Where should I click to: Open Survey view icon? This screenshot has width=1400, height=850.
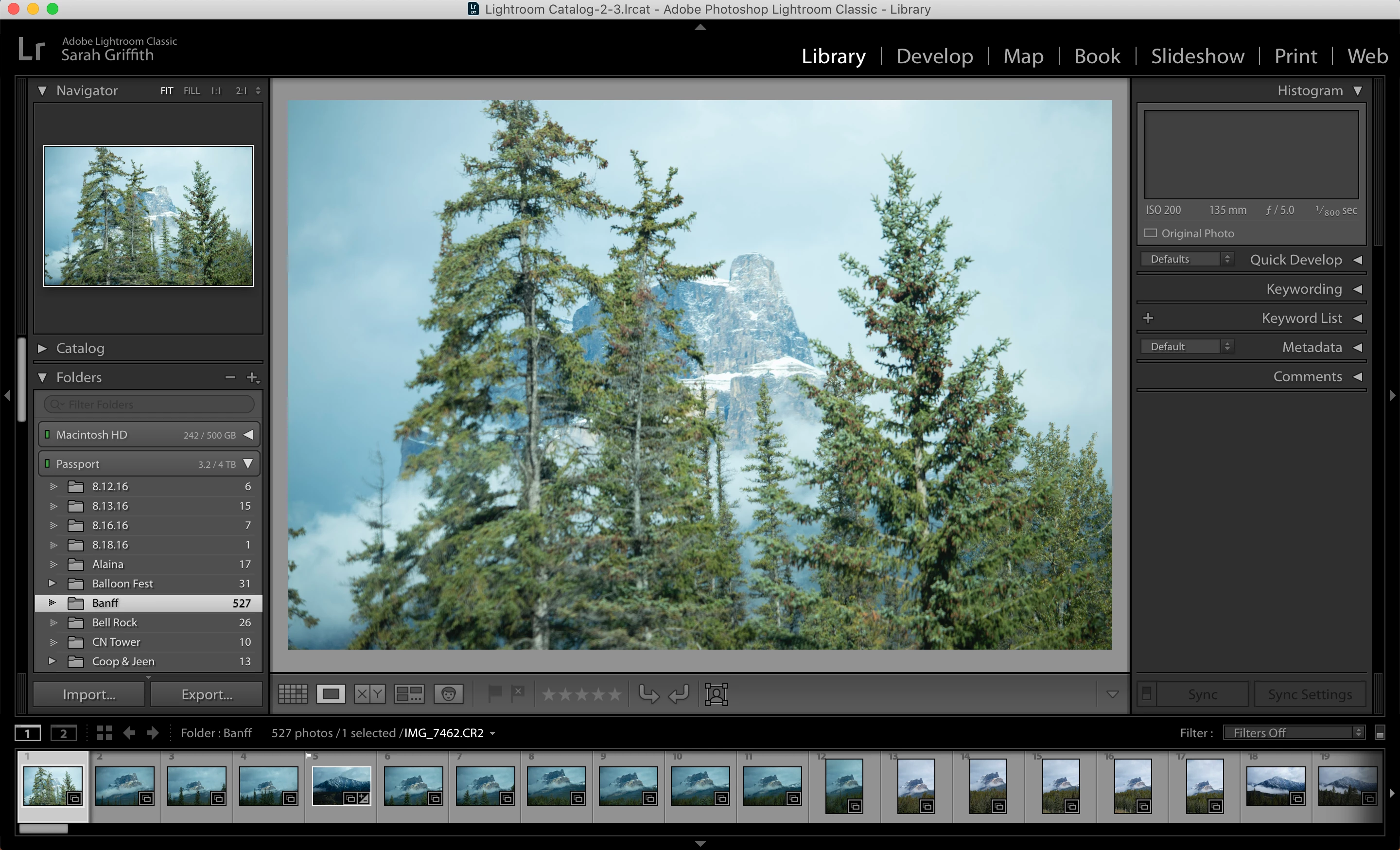[x=408, y=694]
